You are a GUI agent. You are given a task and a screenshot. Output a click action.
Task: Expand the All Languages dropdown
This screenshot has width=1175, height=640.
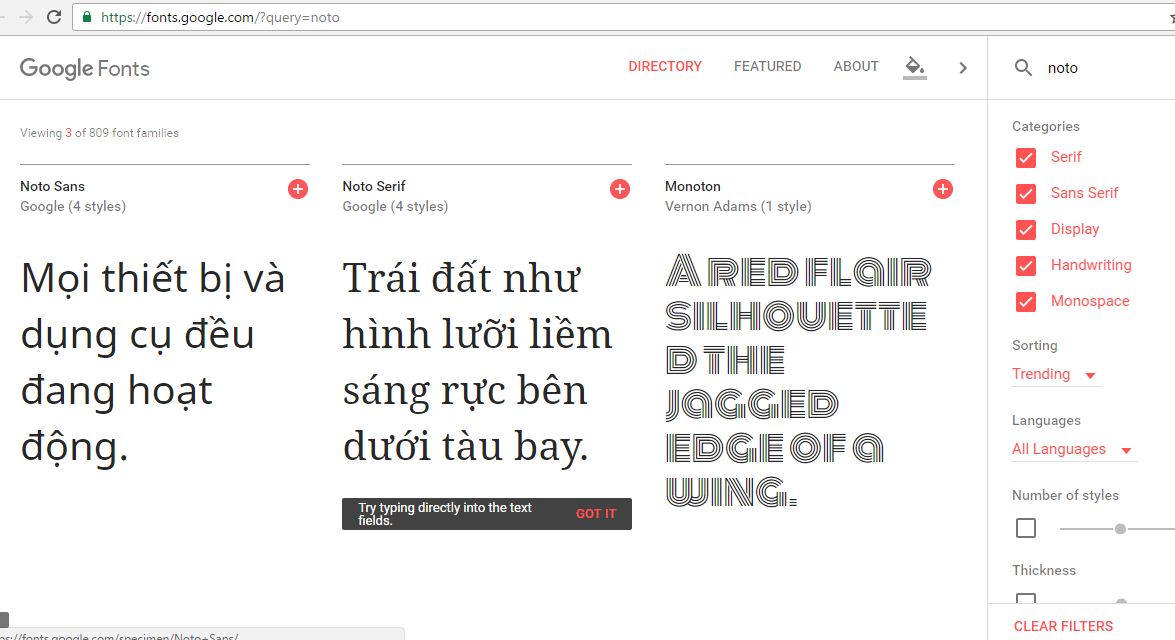click(1072, 449)
